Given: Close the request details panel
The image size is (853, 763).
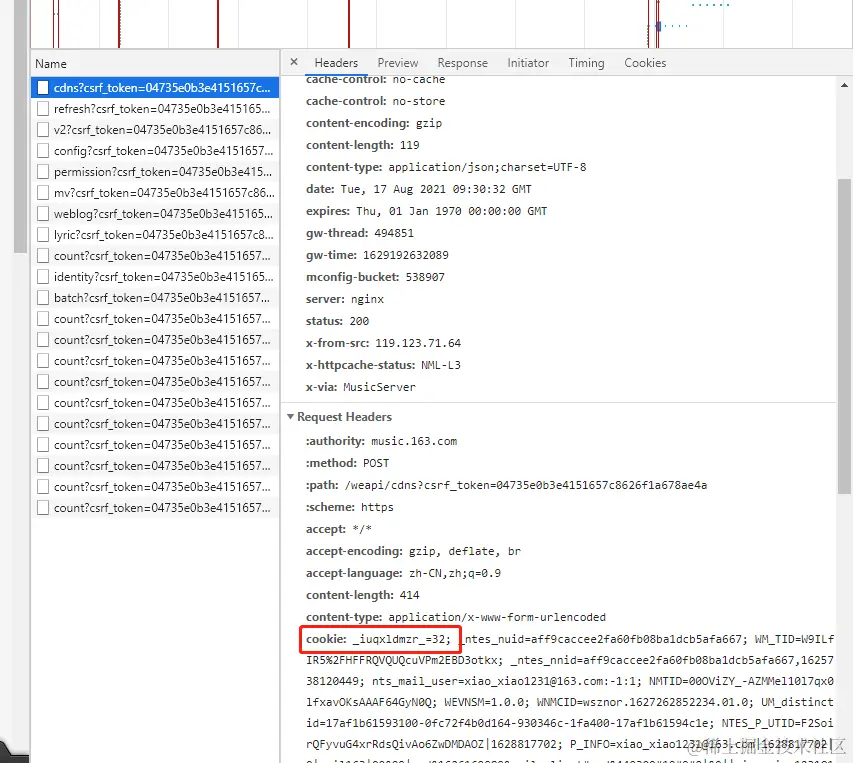Looking at the screenshot, I should point(294,62).
